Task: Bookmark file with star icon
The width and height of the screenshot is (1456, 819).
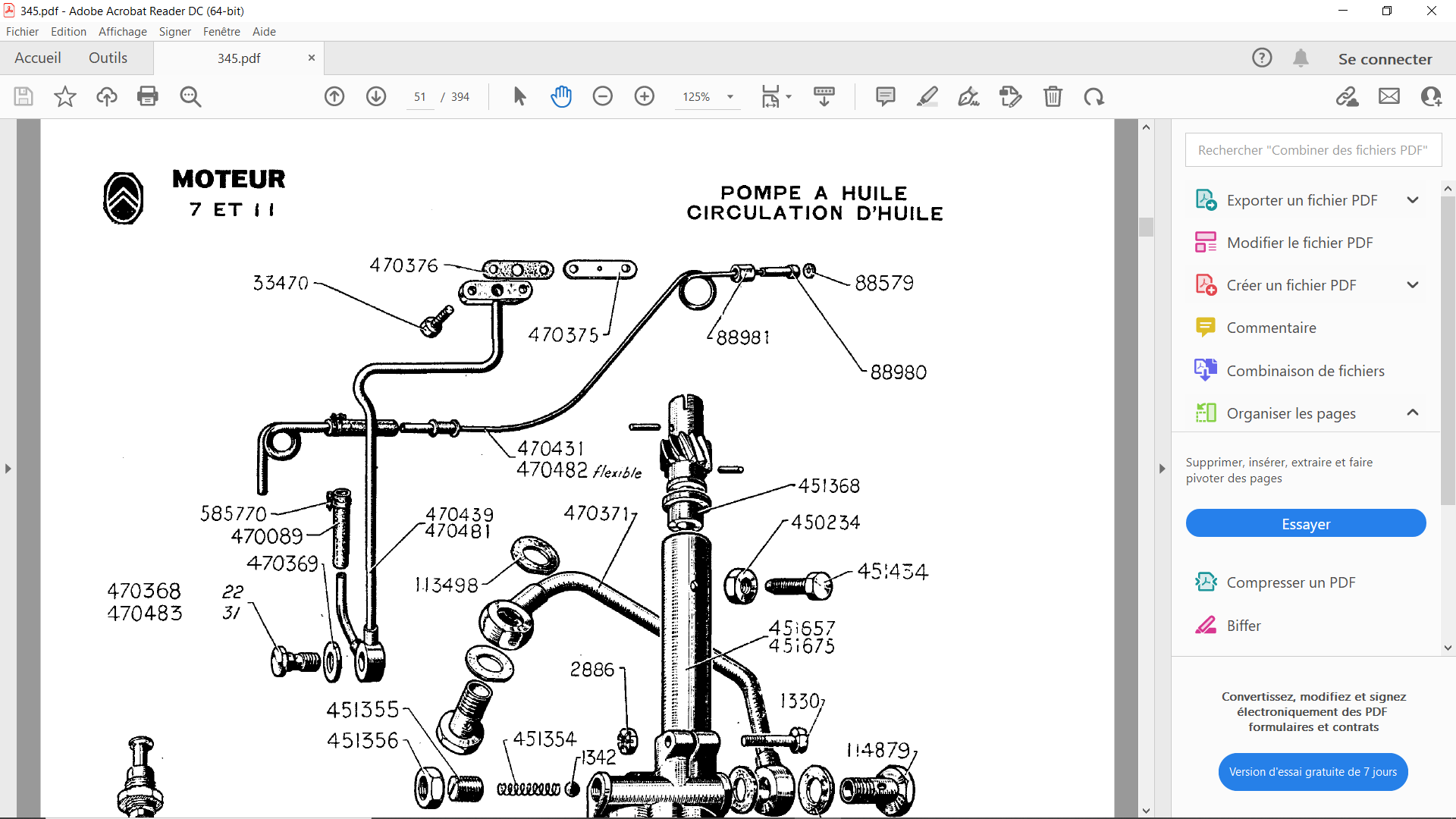Action: coord(65,96)
